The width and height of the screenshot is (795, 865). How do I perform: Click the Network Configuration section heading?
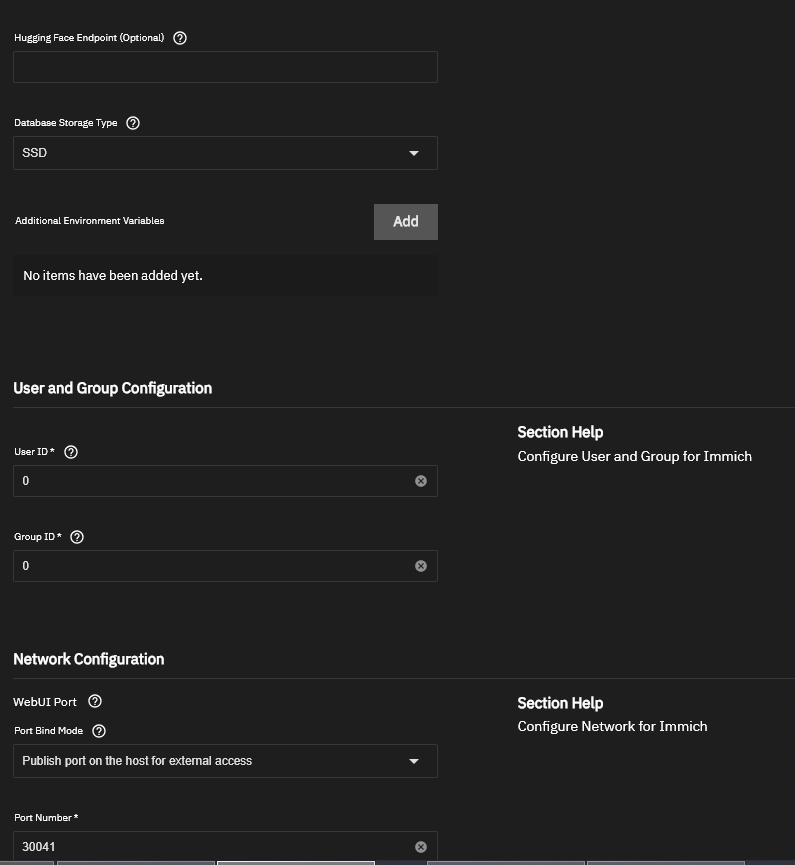point(88,659)
